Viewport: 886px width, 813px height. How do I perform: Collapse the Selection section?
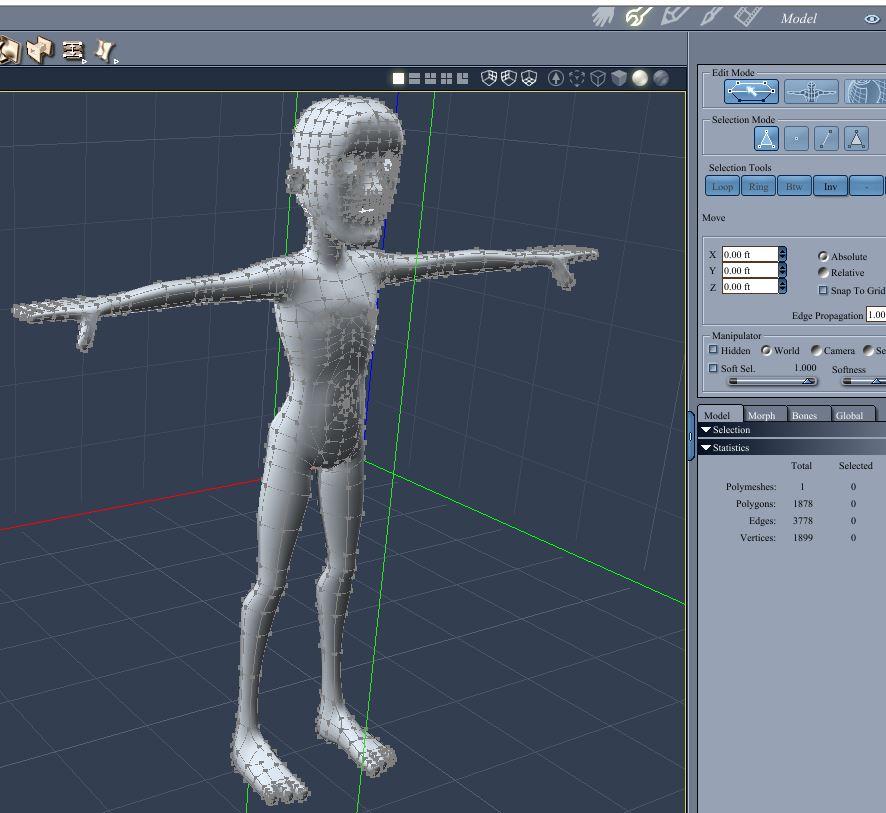click(706, 430)
